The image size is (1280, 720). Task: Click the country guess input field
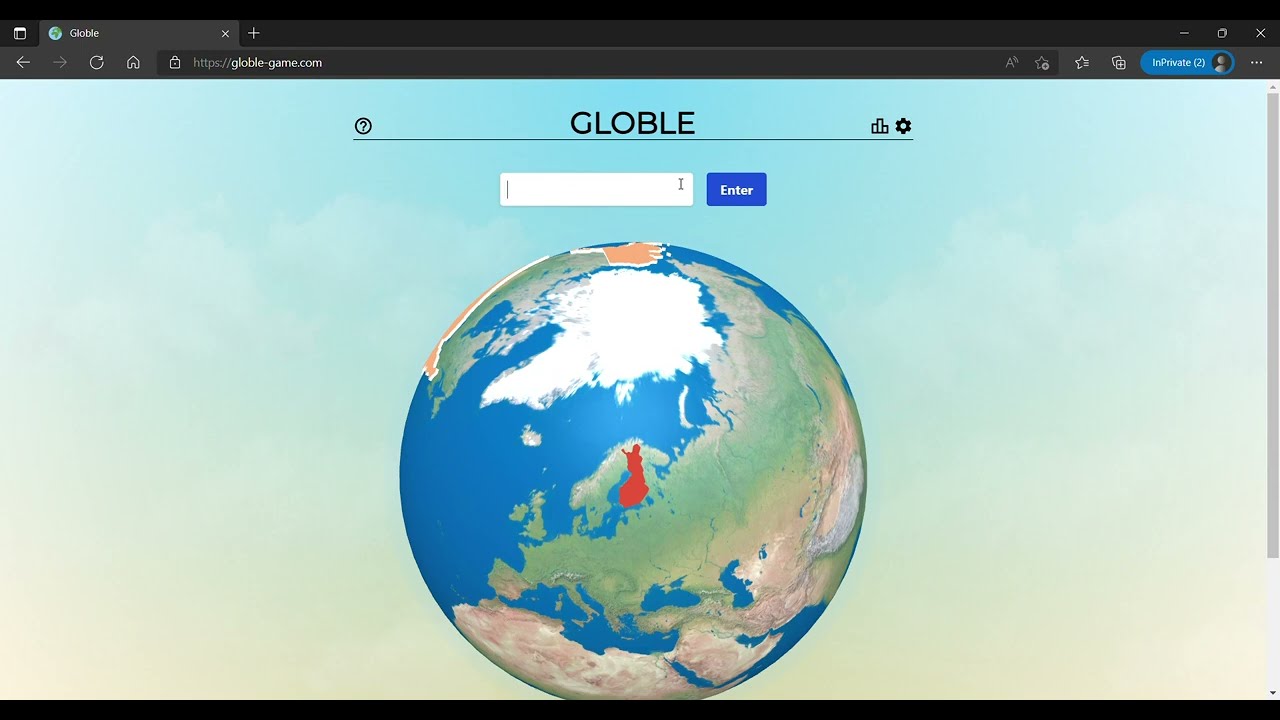click(596, 190)
